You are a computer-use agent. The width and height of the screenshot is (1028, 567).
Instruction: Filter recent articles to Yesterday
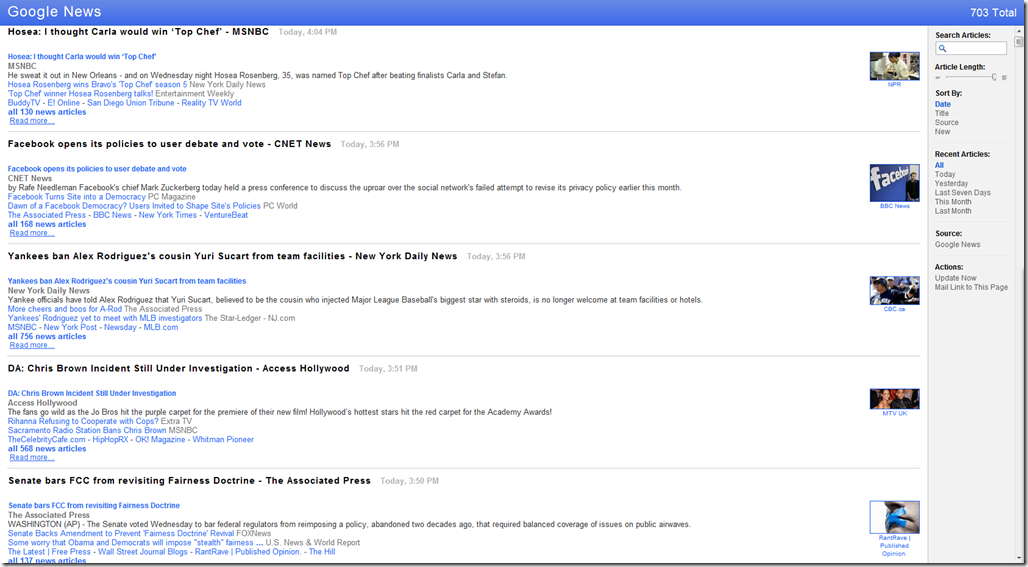[951, 184]
